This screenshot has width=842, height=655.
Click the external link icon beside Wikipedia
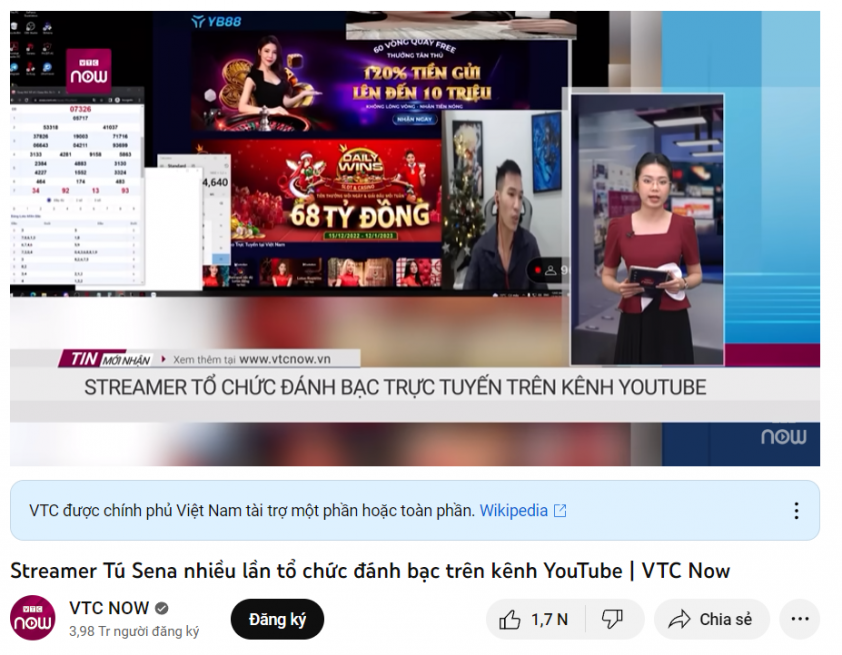[560, 511]
